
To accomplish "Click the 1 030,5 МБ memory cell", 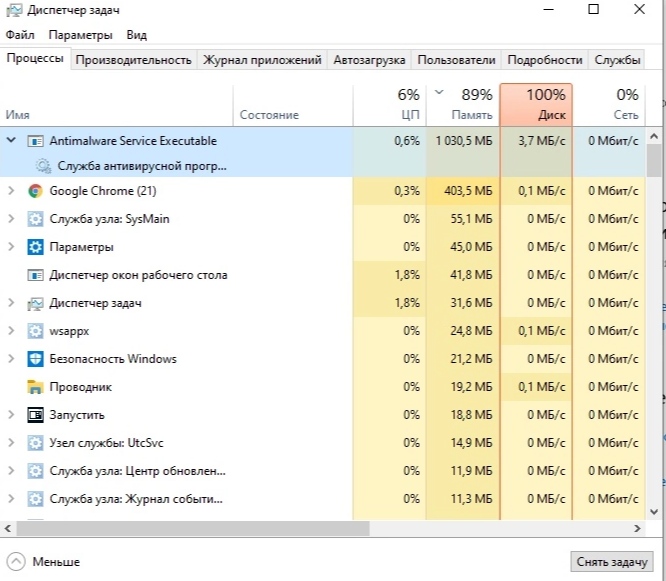I will tap(463, 141).
